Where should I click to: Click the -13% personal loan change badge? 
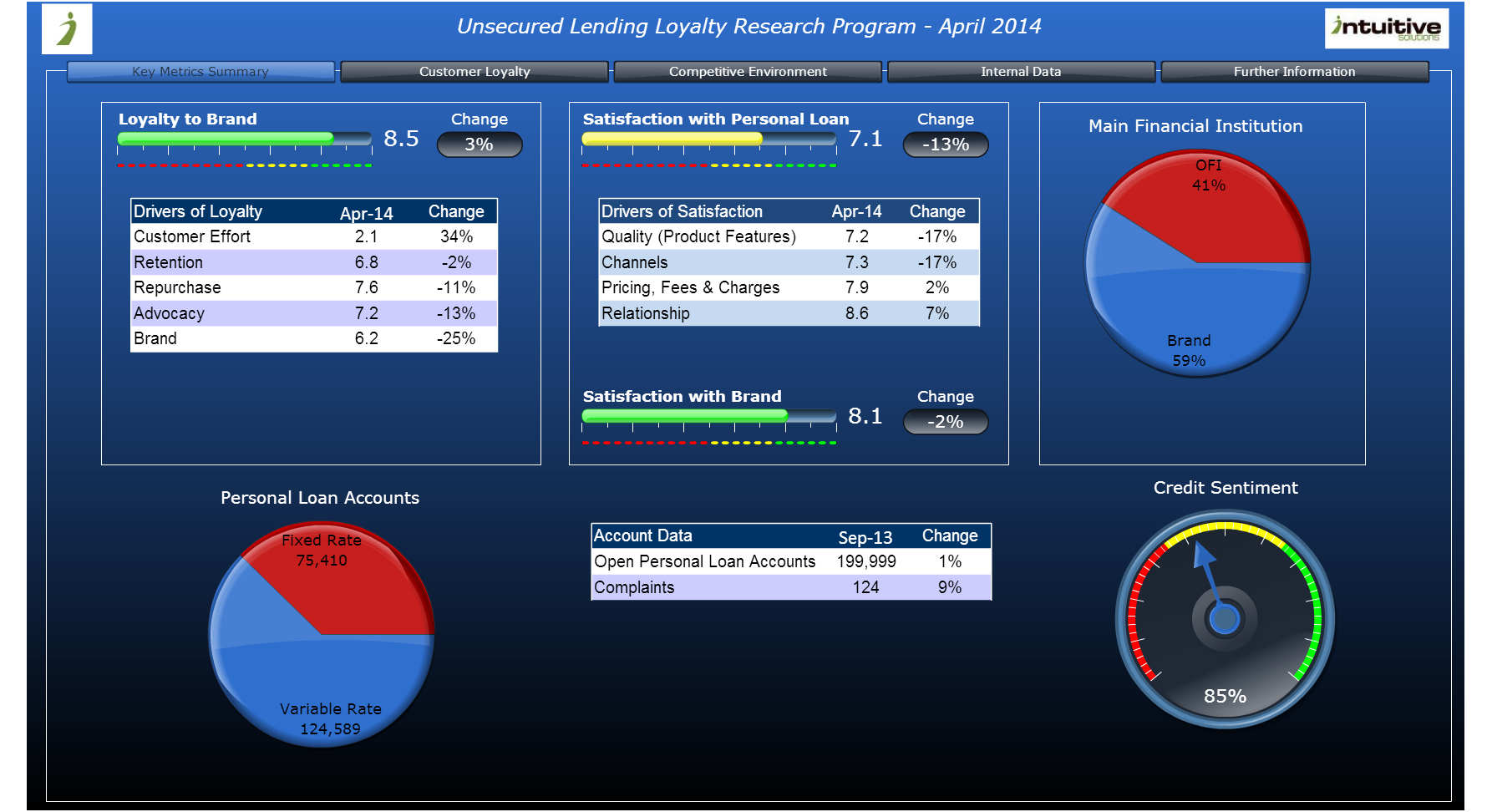(946, 145)
